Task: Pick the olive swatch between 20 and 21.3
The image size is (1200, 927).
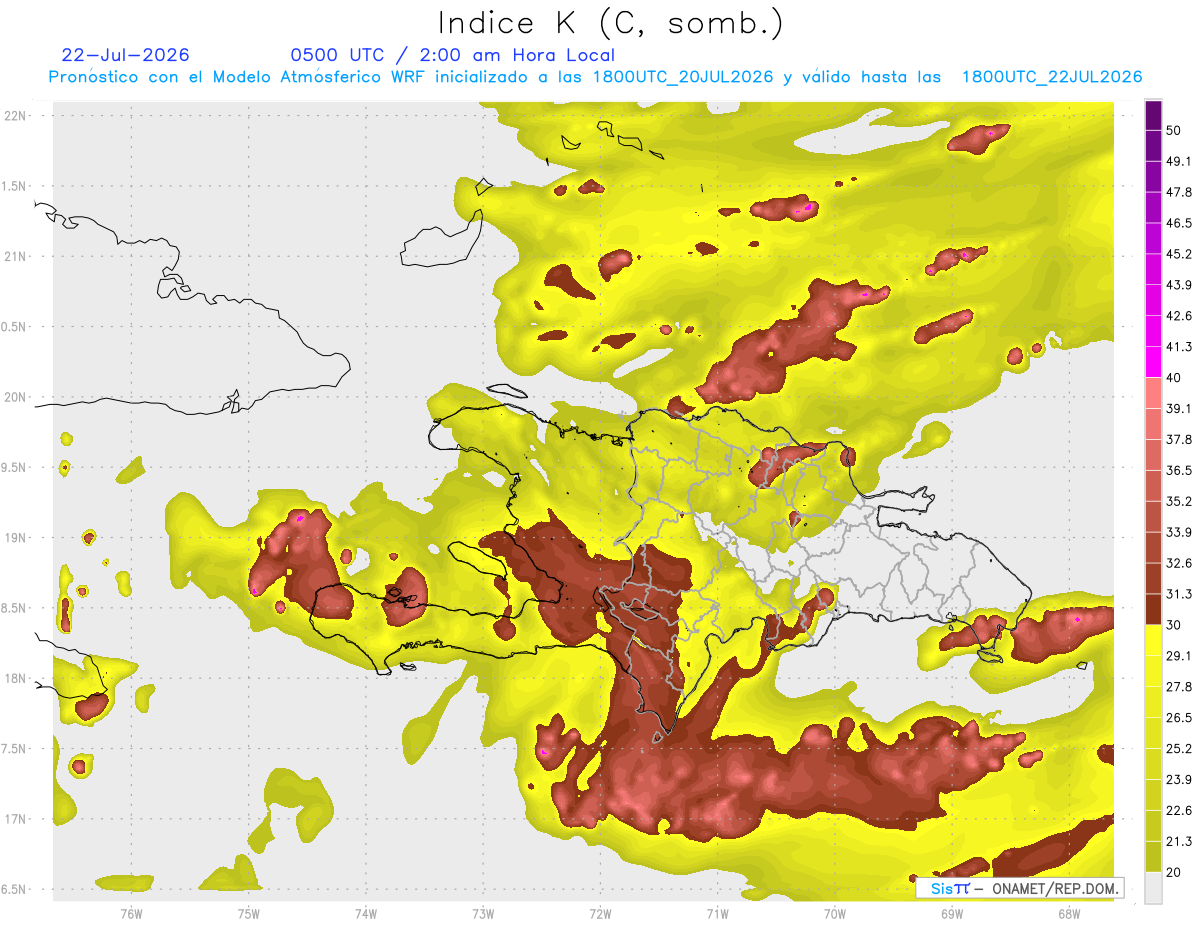Action: click(x=1153, y=858)
